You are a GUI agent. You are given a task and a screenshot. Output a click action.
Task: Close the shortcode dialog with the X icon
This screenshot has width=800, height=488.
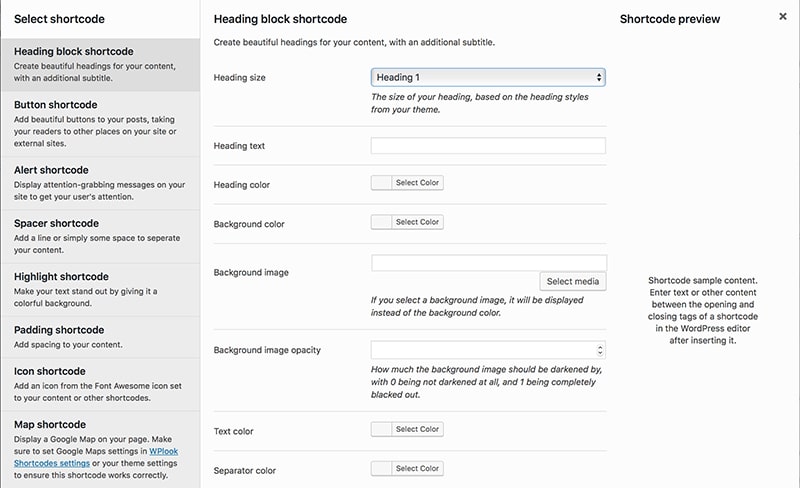point(783,17)
